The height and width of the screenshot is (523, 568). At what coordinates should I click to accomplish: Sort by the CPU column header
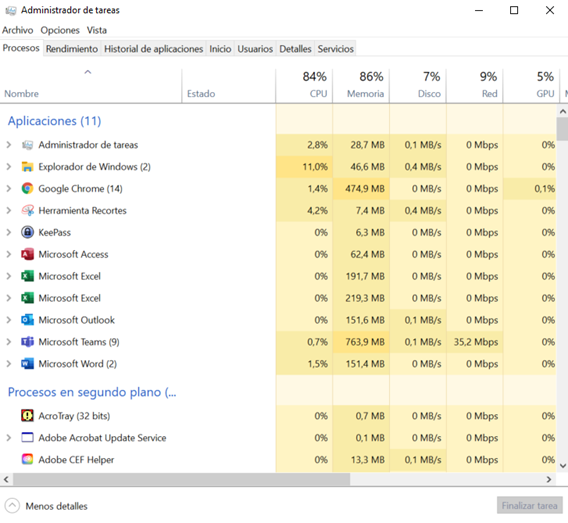(304, 86)
